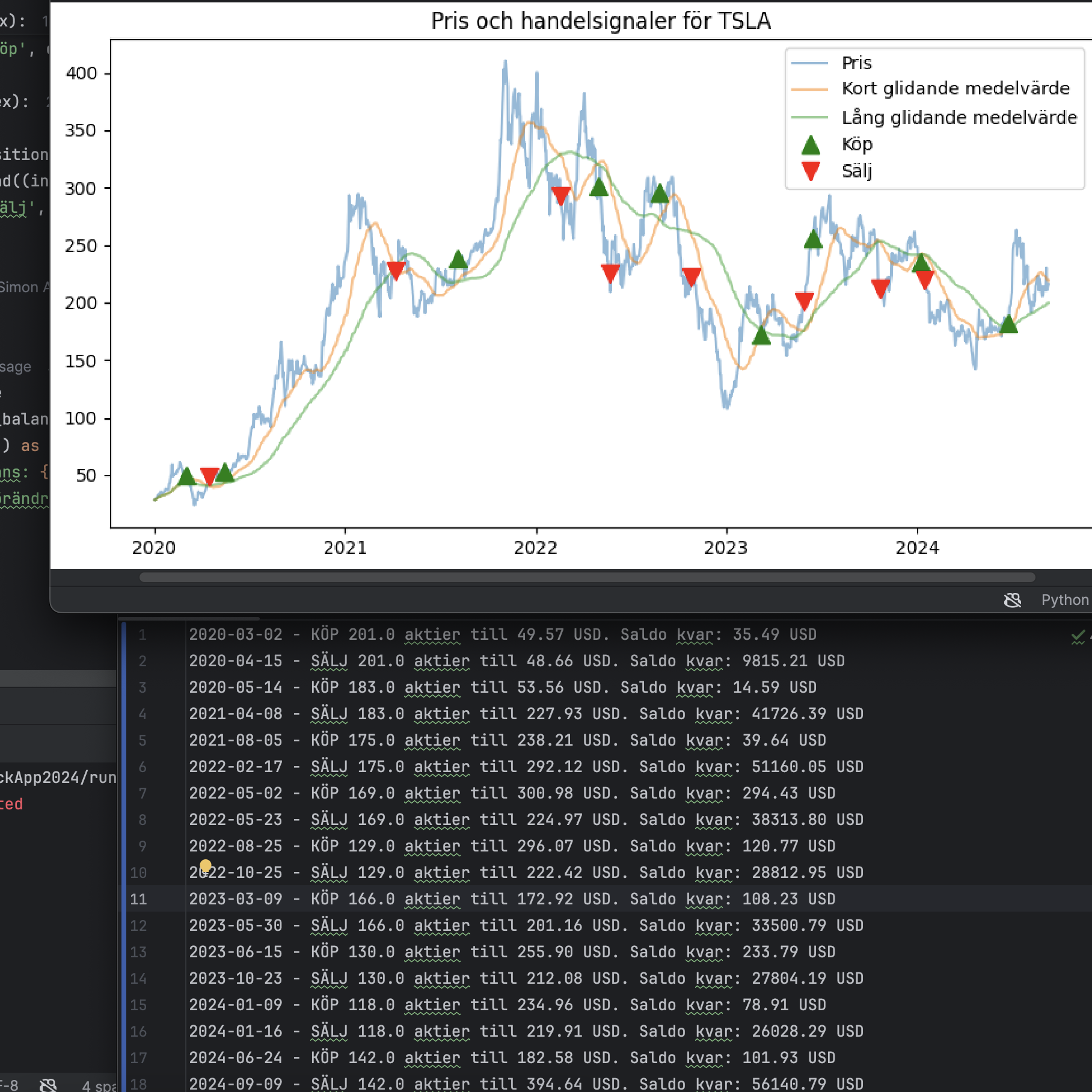The width and height of the screenshot is (1092, 1092).
Task: Click the Python label below the chart
Action: pos(1065,600)
